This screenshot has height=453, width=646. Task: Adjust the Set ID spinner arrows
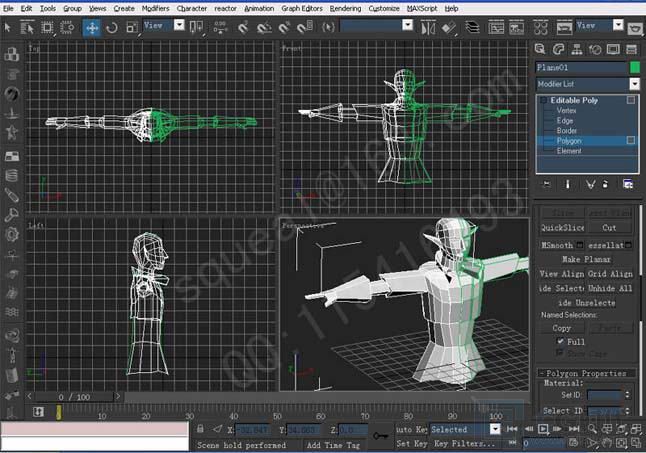click(627, 395)
